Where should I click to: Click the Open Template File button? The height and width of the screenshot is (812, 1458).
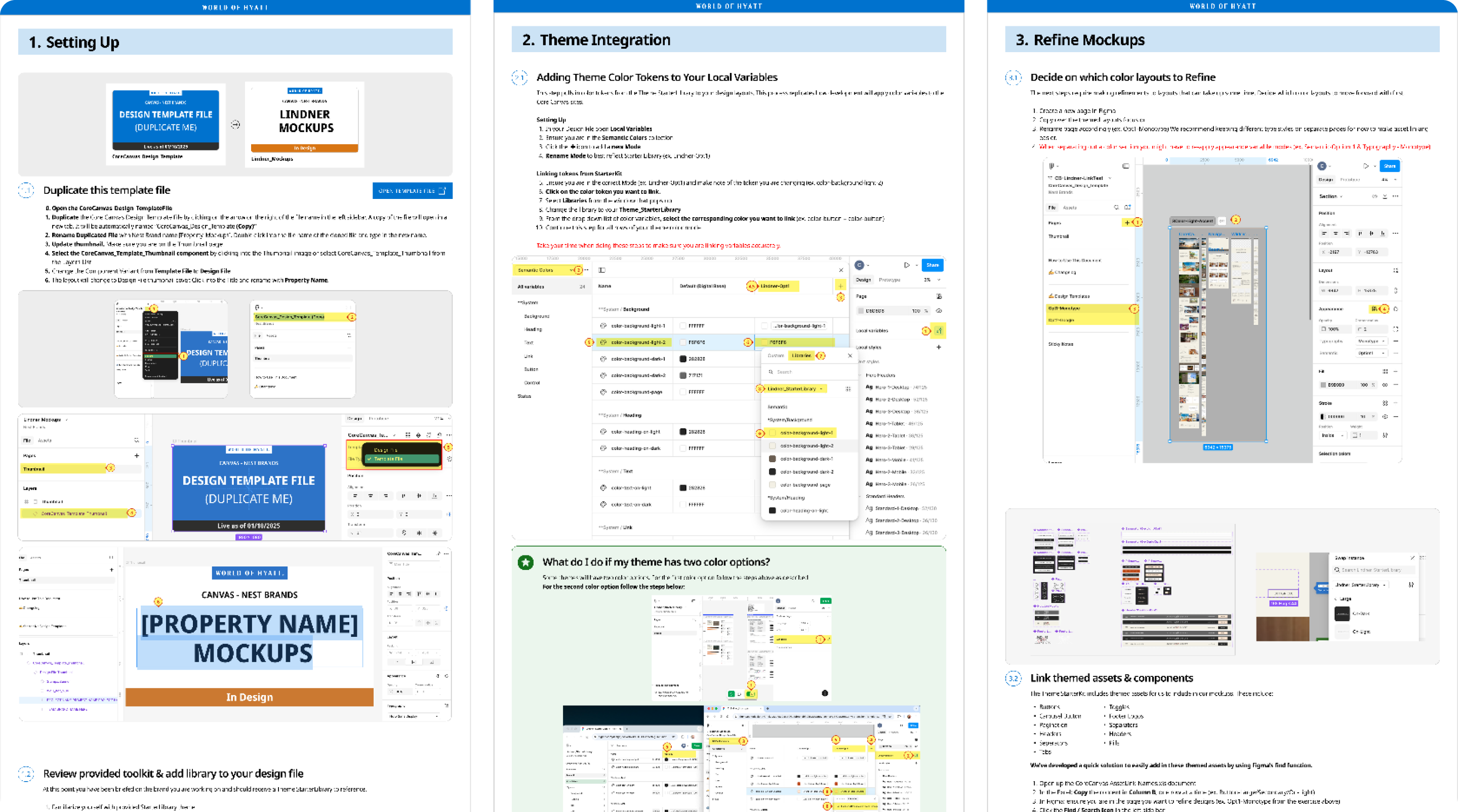(412, 191)
